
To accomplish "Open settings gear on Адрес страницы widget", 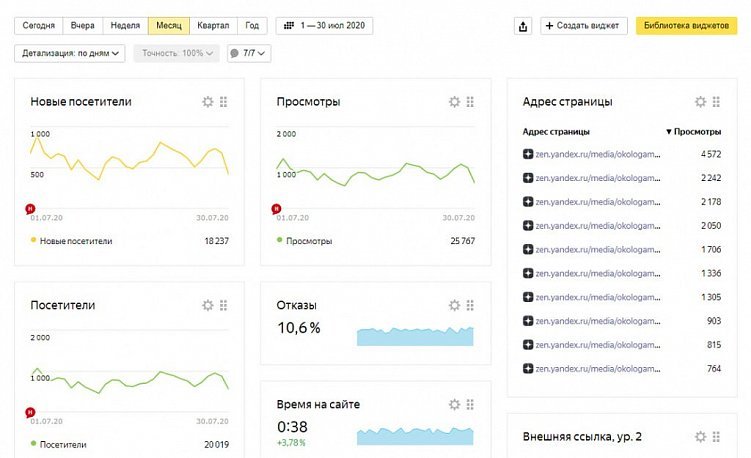I will tap(700, 102).
